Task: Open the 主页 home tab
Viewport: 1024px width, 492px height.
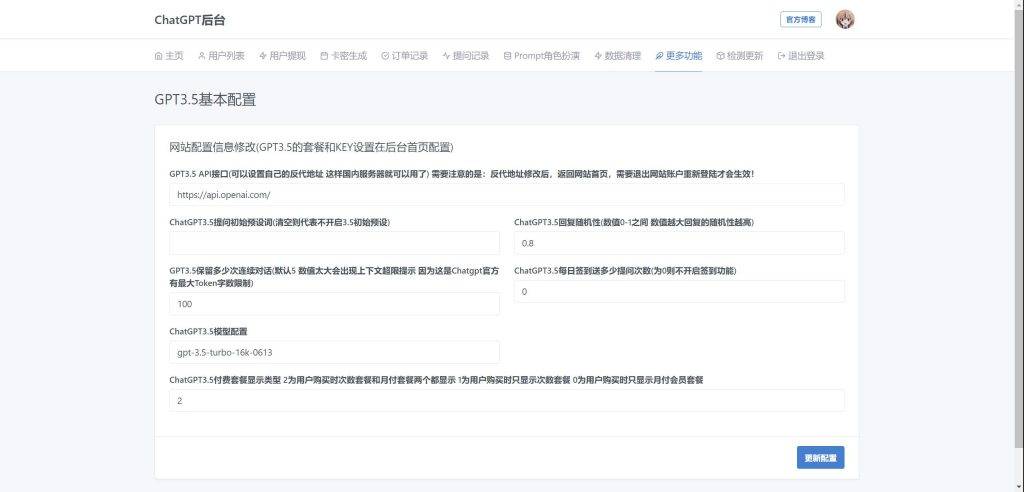Action: tap(169, 56)
